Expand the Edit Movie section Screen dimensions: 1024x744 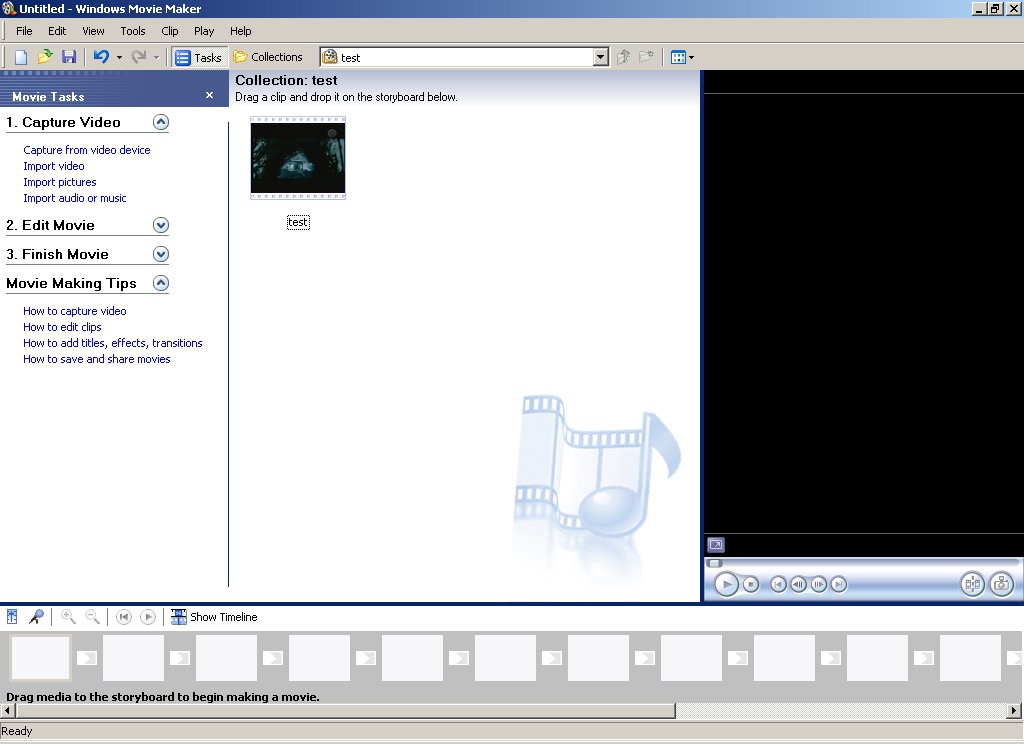click(161, 225)
